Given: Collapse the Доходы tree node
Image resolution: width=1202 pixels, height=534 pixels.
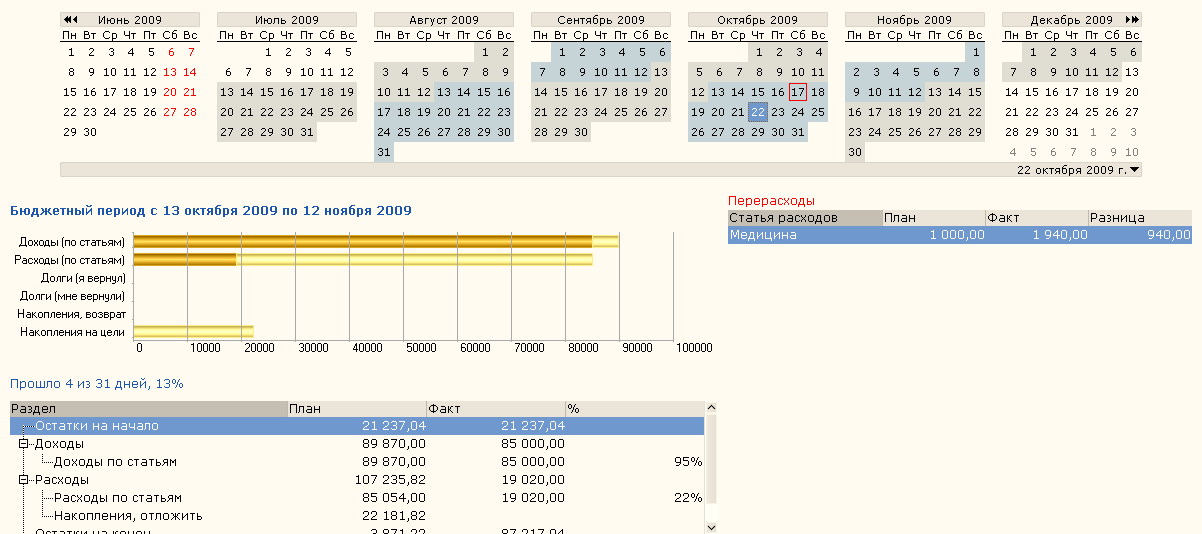Looking at the screenshot, I should 24,444.
